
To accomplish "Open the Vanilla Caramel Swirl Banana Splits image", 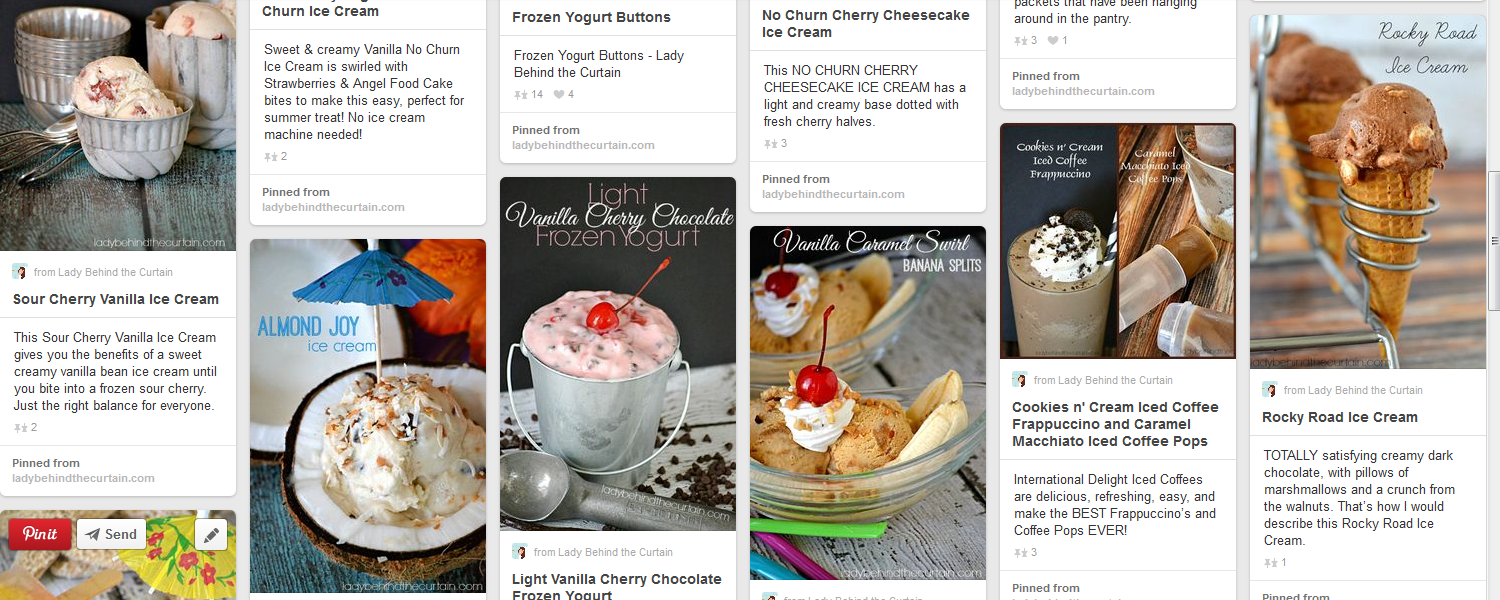I will point(868,403).
